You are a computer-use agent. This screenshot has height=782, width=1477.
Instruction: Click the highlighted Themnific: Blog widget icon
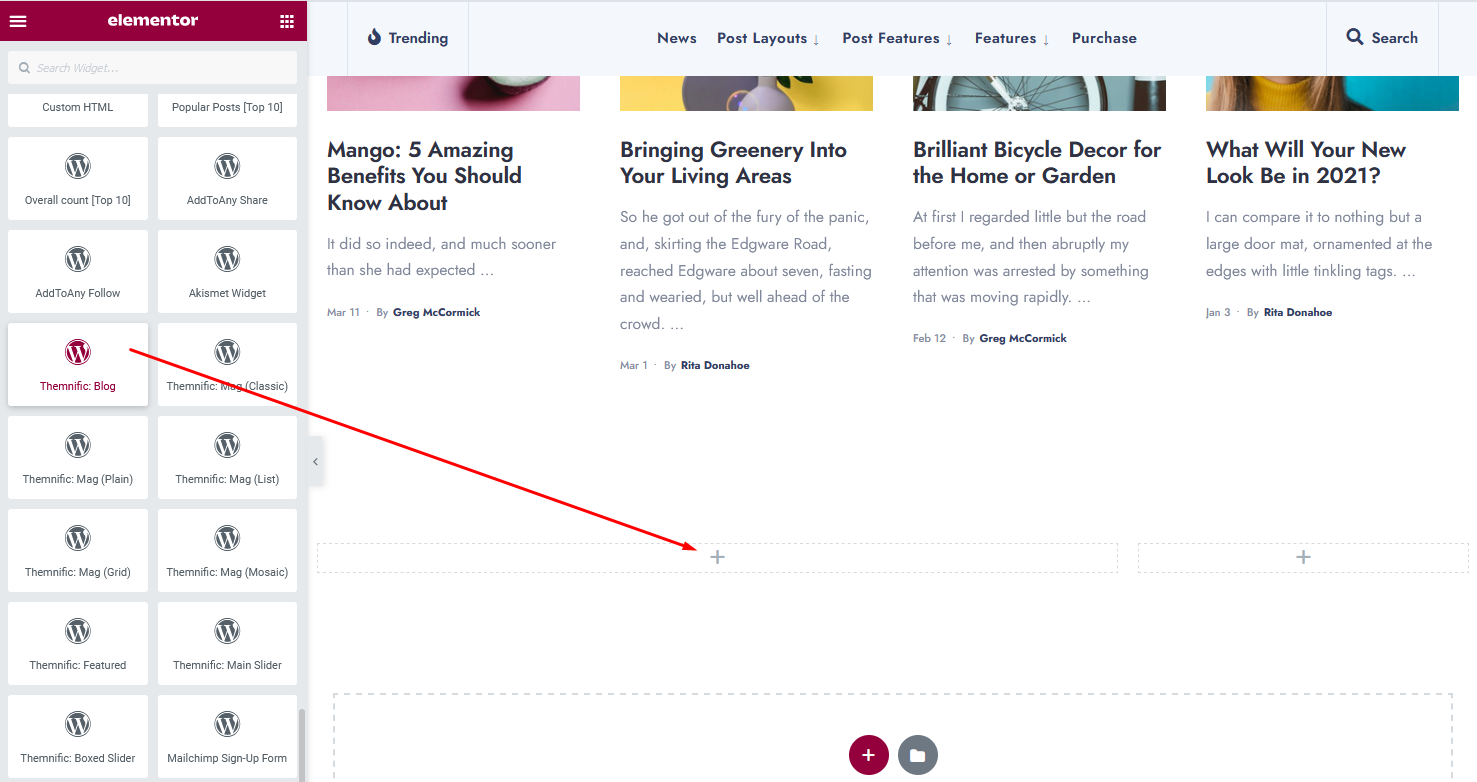pos(78,352)
